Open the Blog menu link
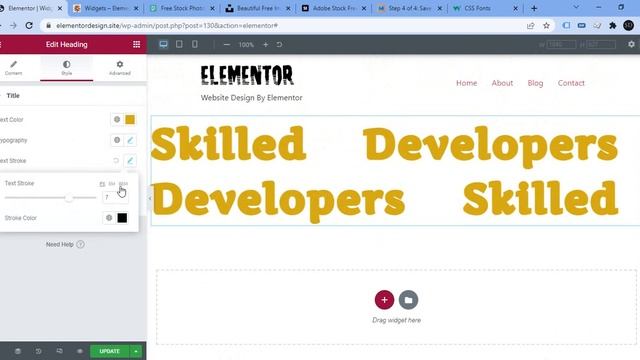This screenshot has width=640, height=360. point(535,83)
